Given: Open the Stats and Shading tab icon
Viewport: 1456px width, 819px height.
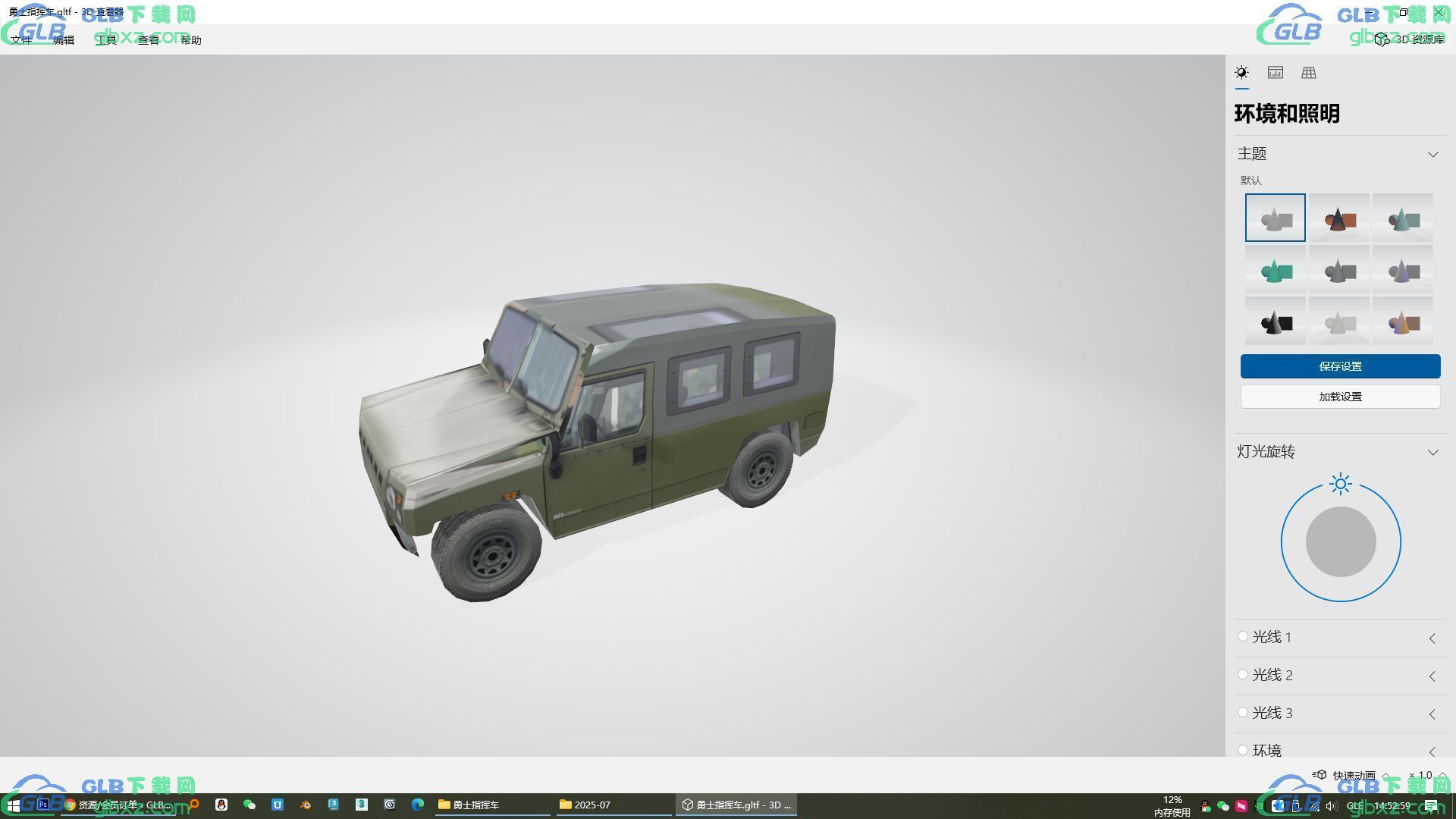Looking at the screenshot, I should [x=1275, y=73].
